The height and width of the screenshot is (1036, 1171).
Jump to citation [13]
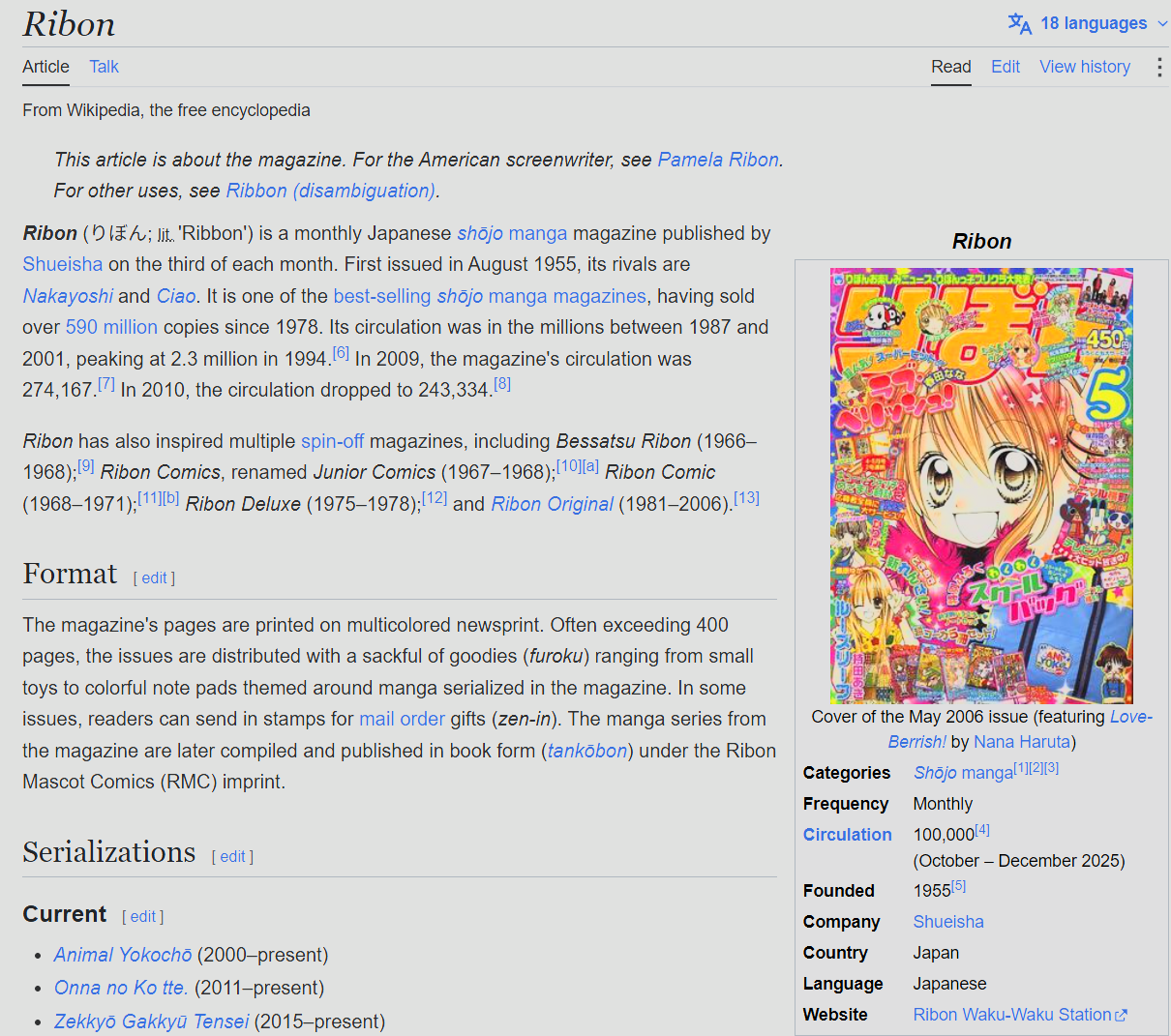point(746,497)
